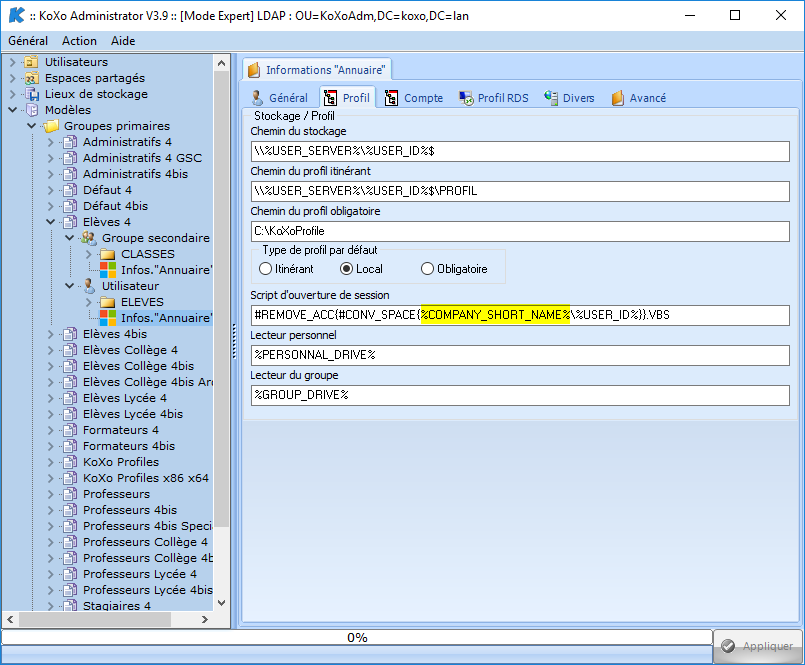Collapse the Groupes primaires node
Viewport: 805px width, 665px height.
(x=32, y=126)
